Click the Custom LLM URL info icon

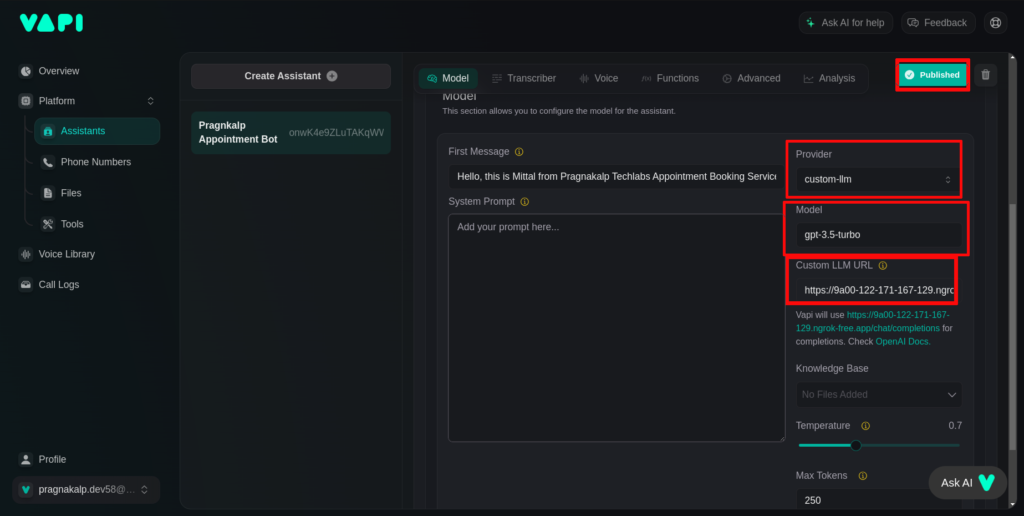coord(883,266)
